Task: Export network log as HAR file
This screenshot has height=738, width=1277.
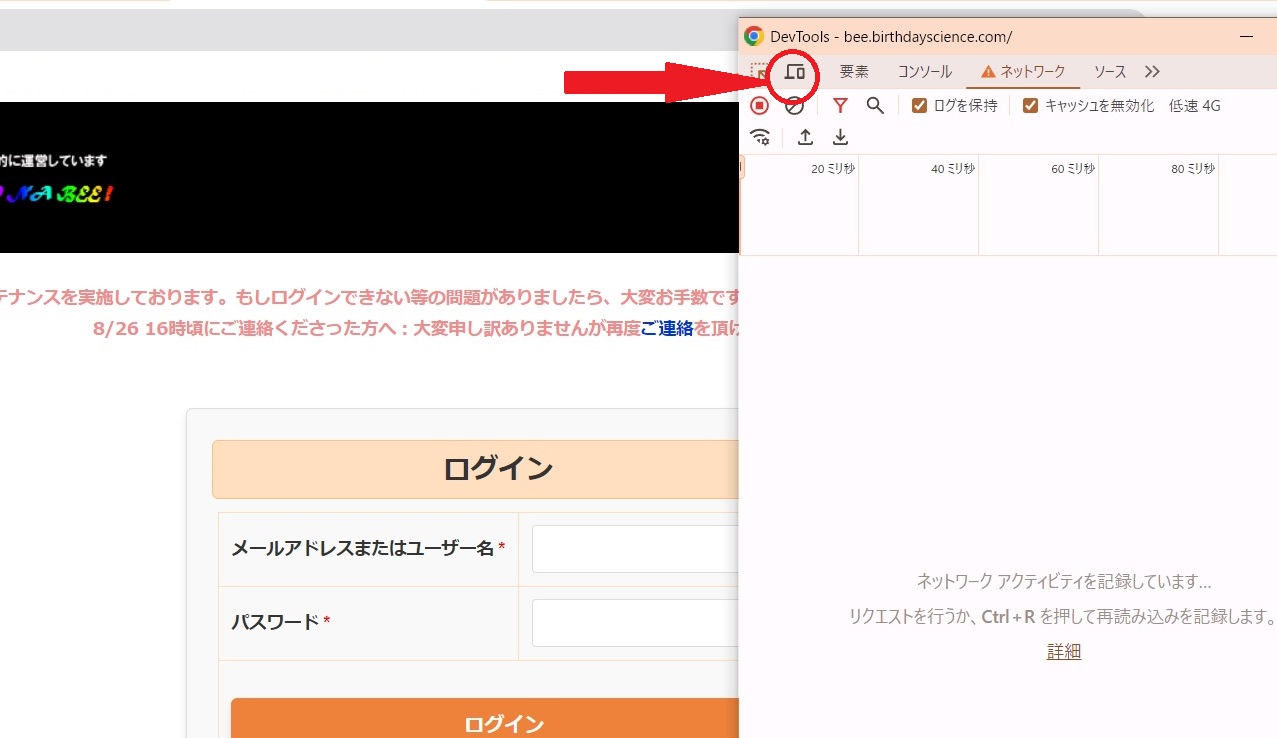Action: pos(840,137)
